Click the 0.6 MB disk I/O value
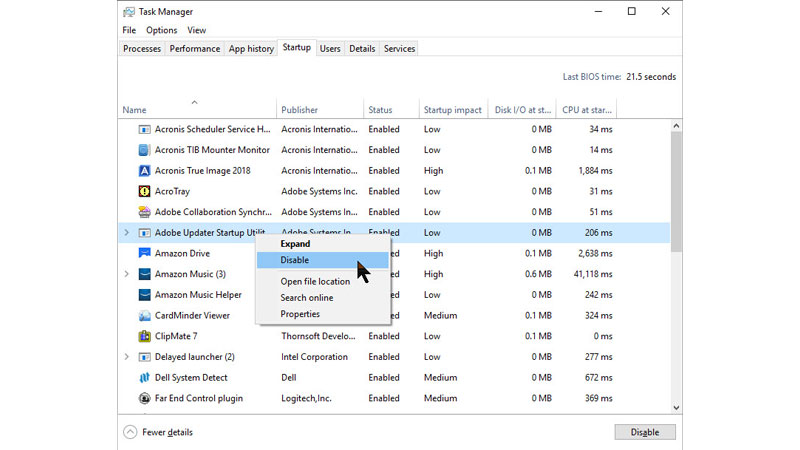The height and width of the screenshot is (450, 800). 538,274
